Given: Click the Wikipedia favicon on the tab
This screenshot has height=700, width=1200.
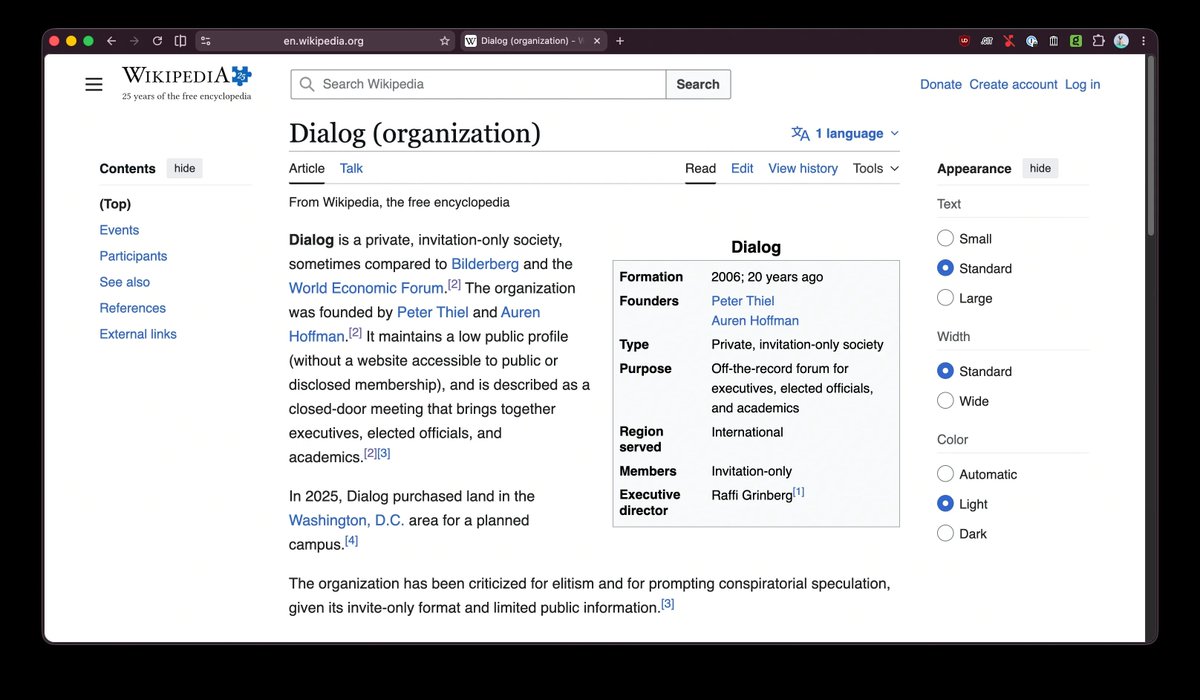Looking at the screenshot, I should [x=470, y=41].
